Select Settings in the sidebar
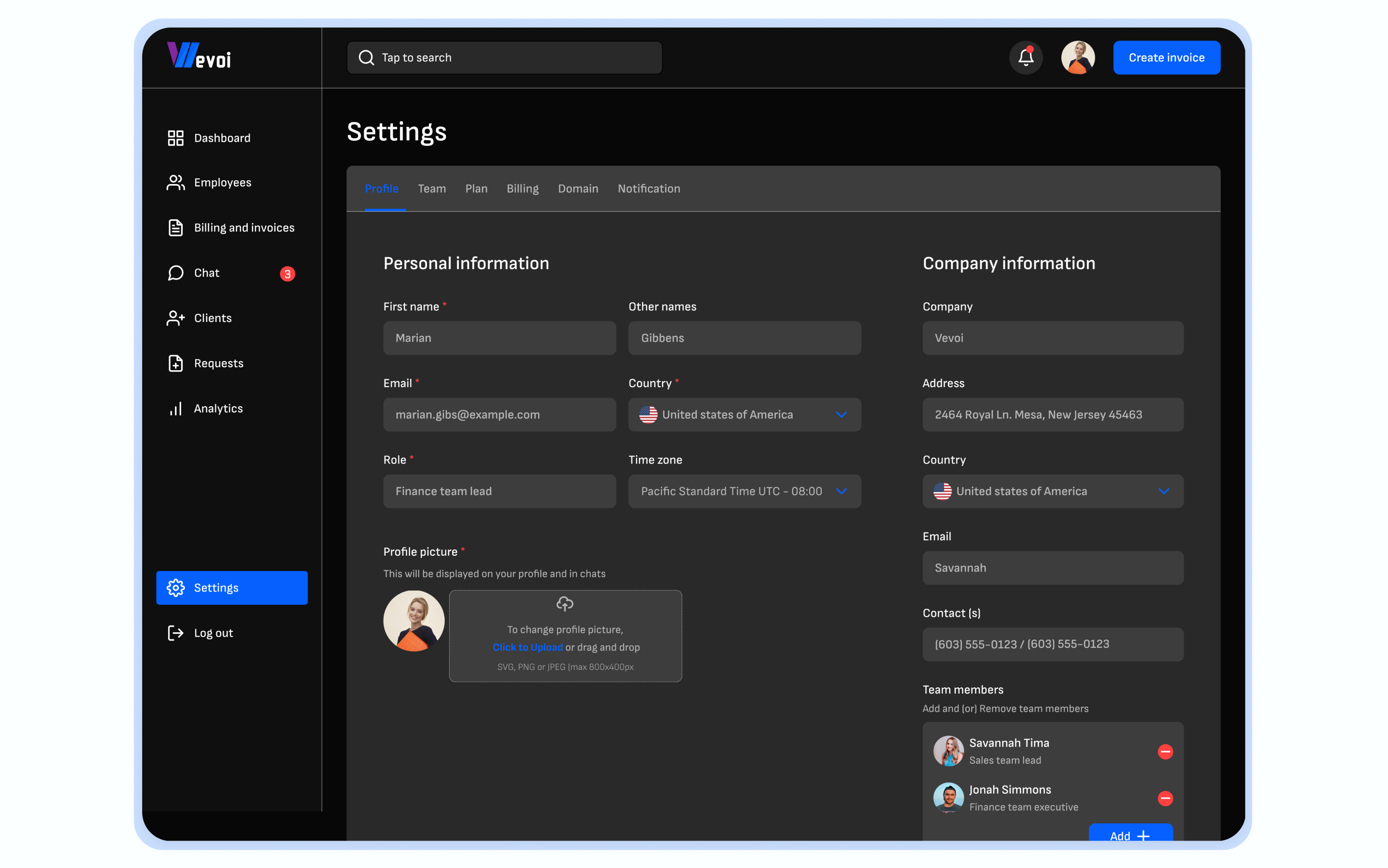 (x=232, y=588)
